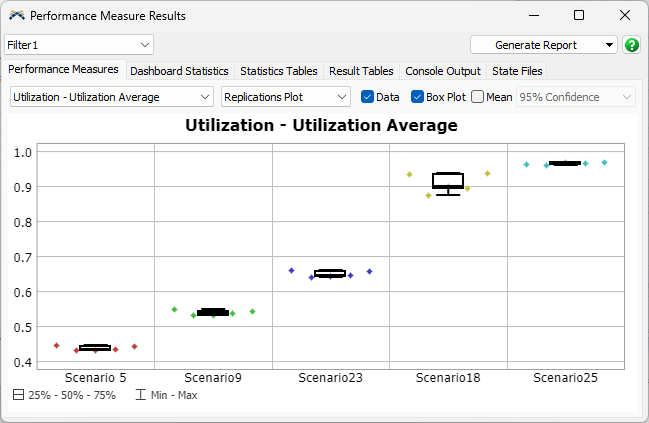Viewport: 649px width, 423px height.
Task: Click the FlexSim app icon in title bar
Action: coord(15,16)
